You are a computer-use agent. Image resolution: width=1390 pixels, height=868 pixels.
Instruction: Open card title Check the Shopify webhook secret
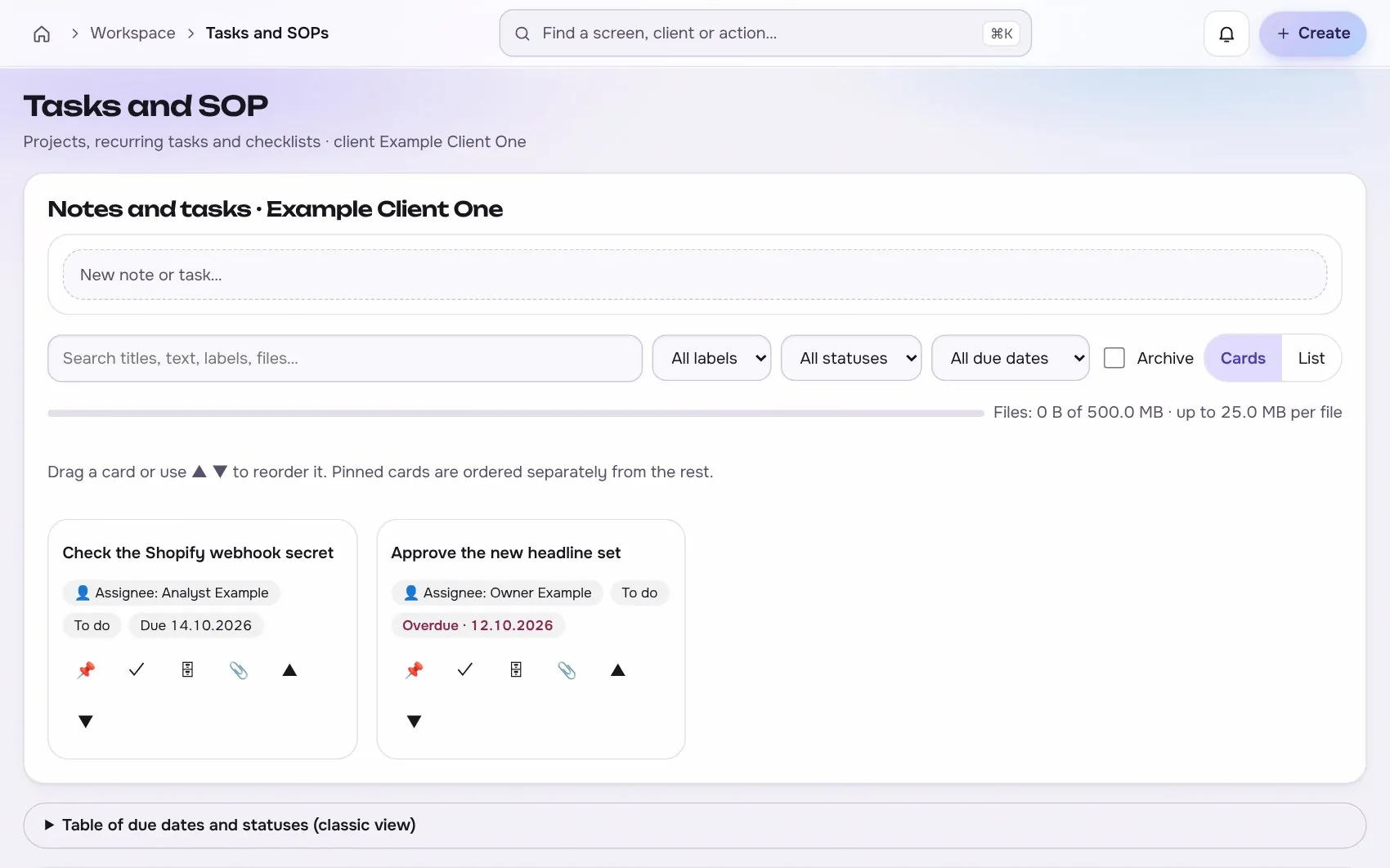[198, 553]
